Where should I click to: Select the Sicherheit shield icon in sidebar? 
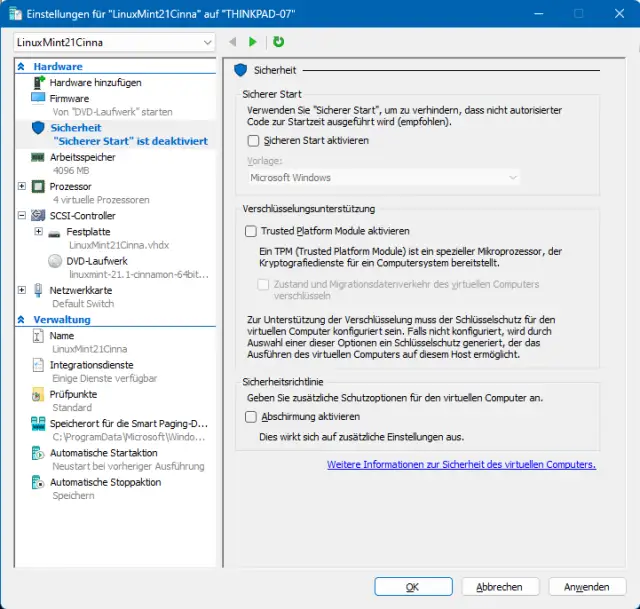pyautogui.click(x=38, y=128)
